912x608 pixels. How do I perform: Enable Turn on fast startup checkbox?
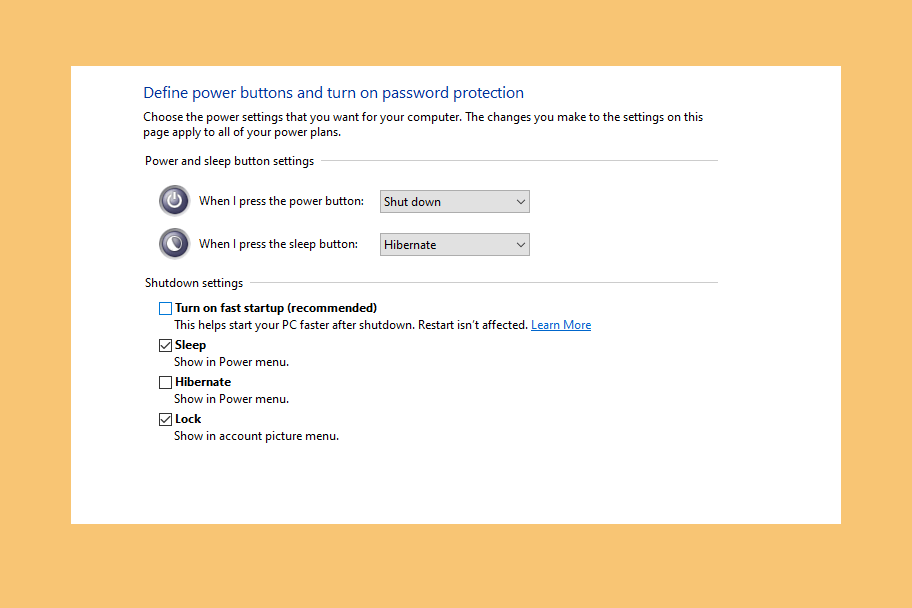(165, 308)
